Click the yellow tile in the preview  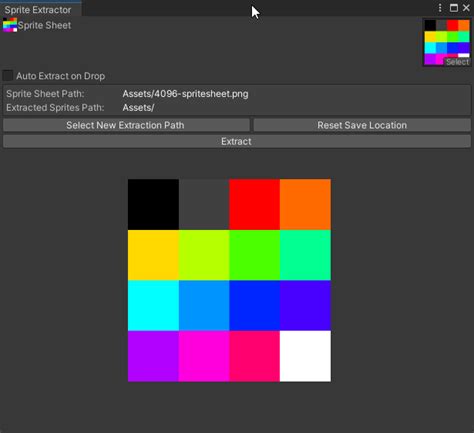click(153, 255)
